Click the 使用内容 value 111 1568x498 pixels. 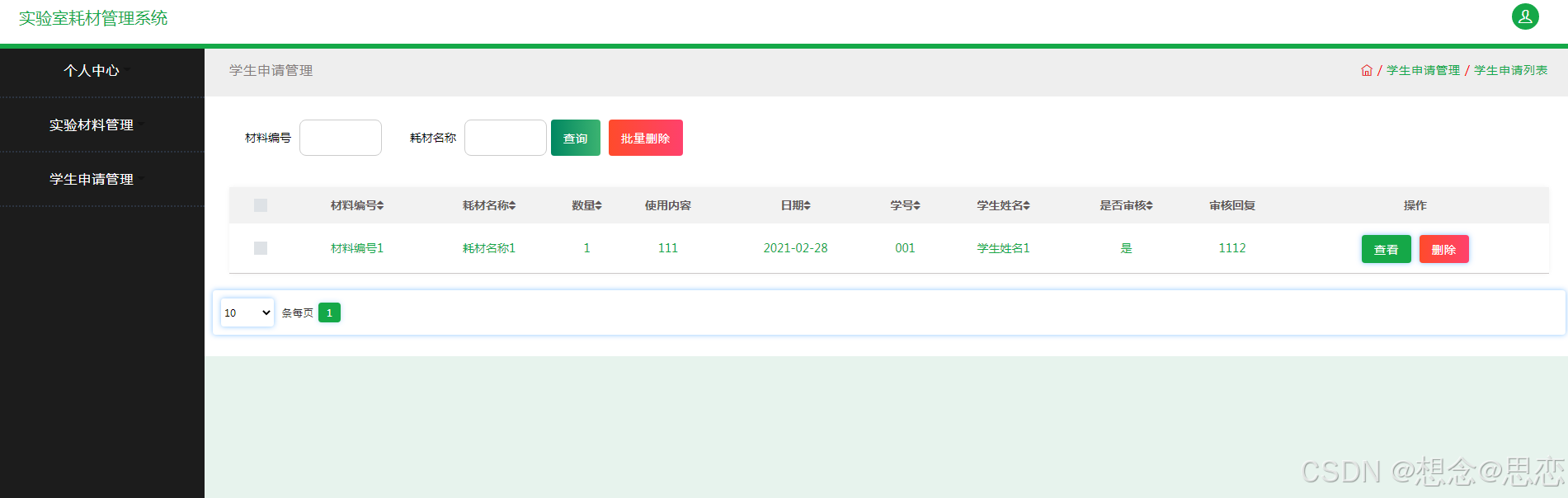pyautogui.click(x=668, y=248)
